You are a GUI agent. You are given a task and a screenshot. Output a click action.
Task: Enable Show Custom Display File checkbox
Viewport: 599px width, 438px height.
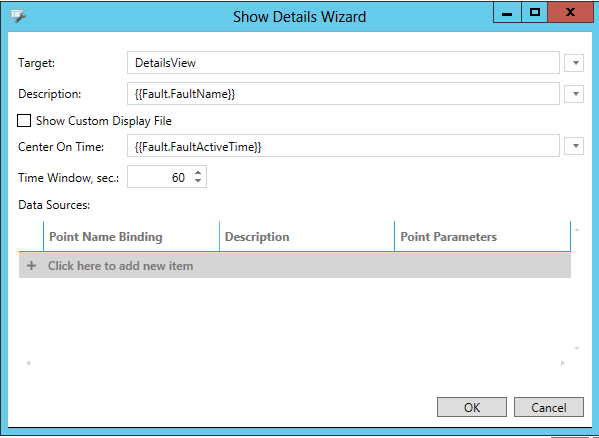(x=24, y=121)
